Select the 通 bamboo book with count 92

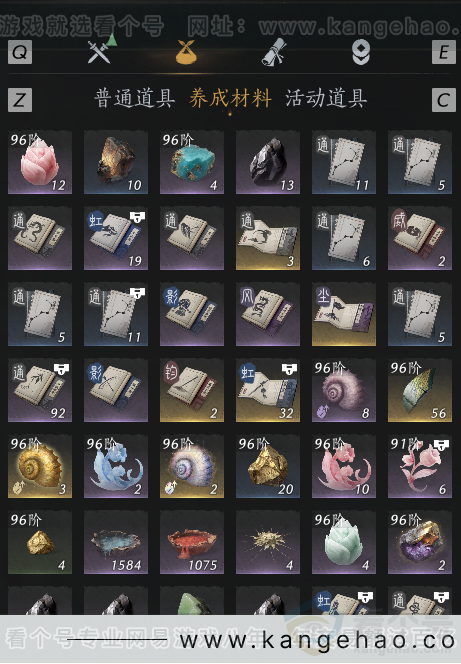pos(40,390)
